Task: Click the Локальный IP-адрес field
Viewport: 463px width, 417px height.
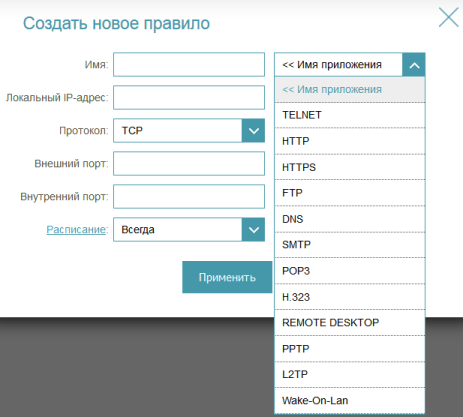Action: (x=189, y=97)
